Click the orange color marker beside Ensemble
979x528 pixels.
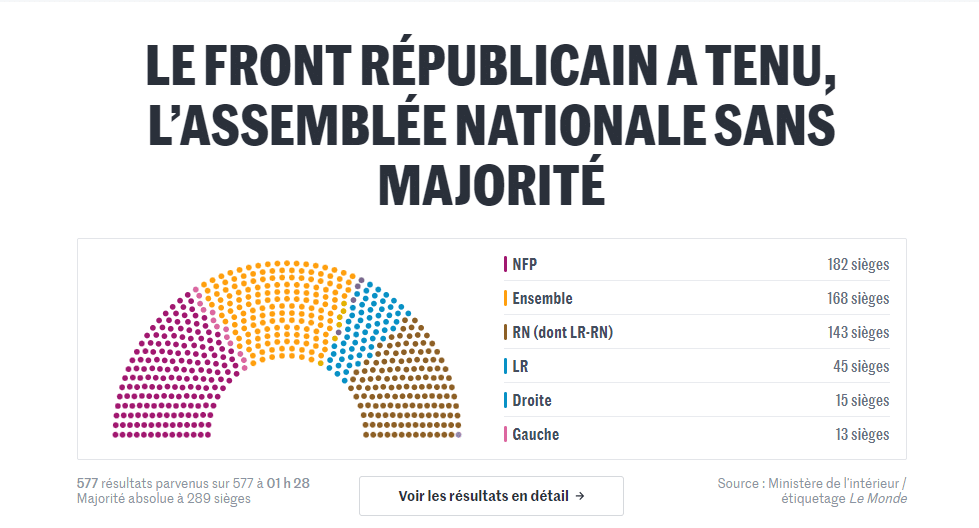tap(505, 298)
